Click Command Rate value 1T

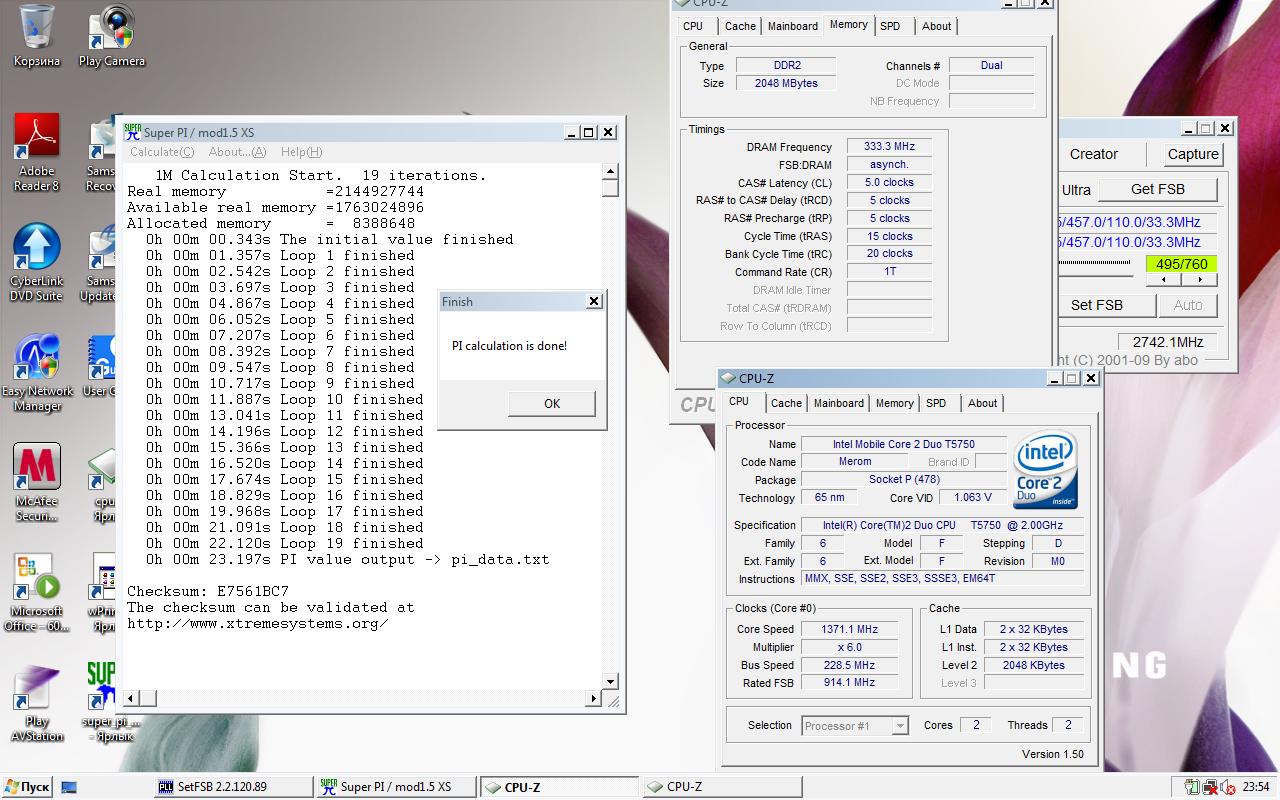(x=889, y=272)
